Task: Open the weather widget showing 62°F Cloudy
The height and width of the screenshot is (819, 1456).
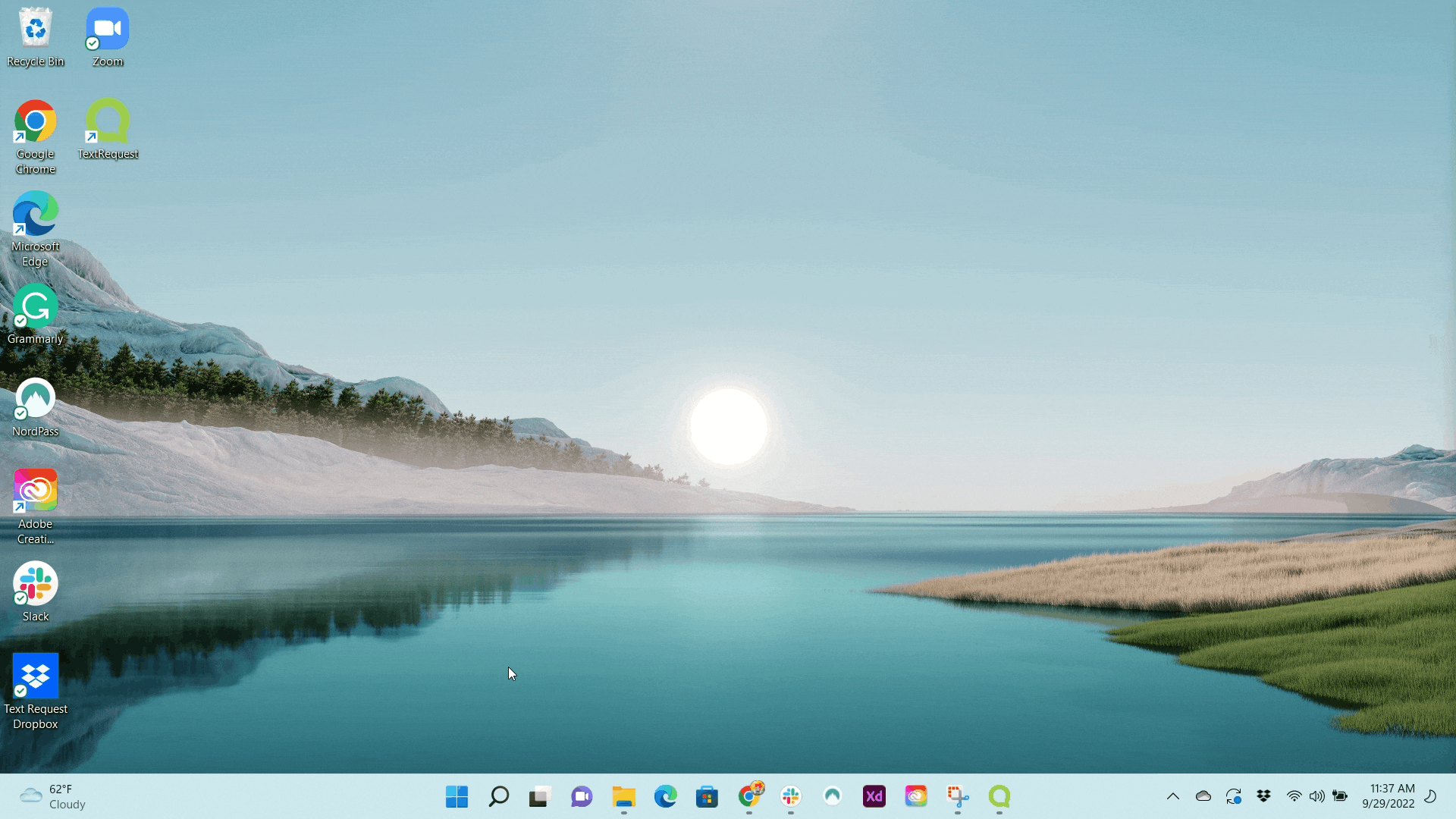Action: [53, 796]
